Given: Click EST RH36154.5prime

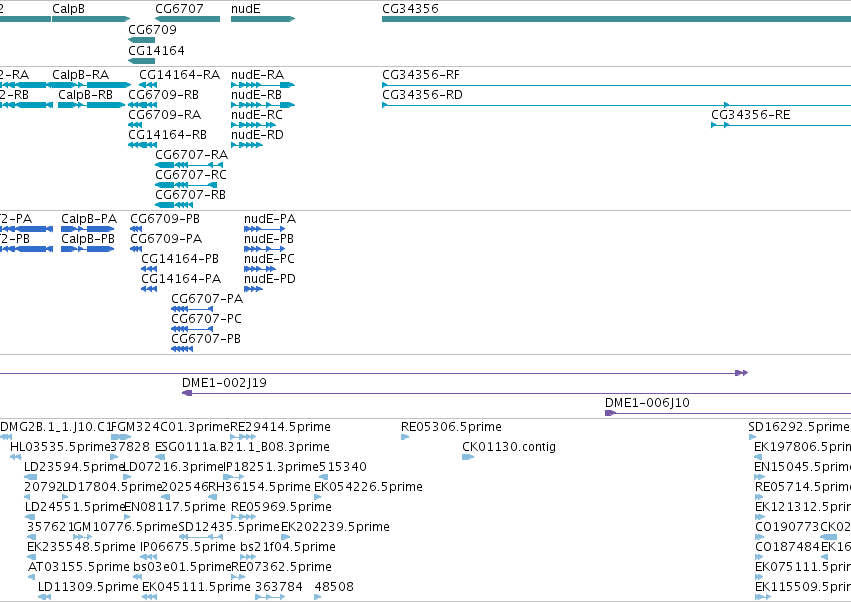Looking at the screenshot, I should (x=213, y=497).
